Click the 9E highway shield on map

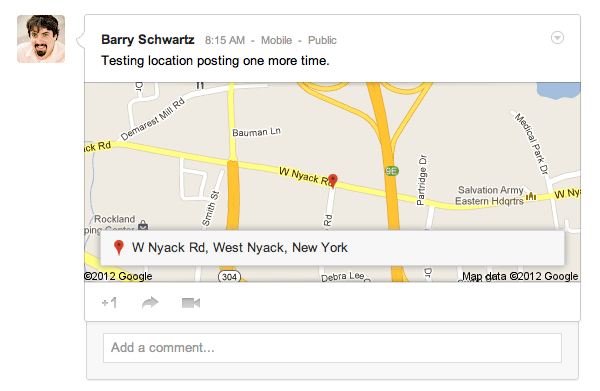coord(391,171)
